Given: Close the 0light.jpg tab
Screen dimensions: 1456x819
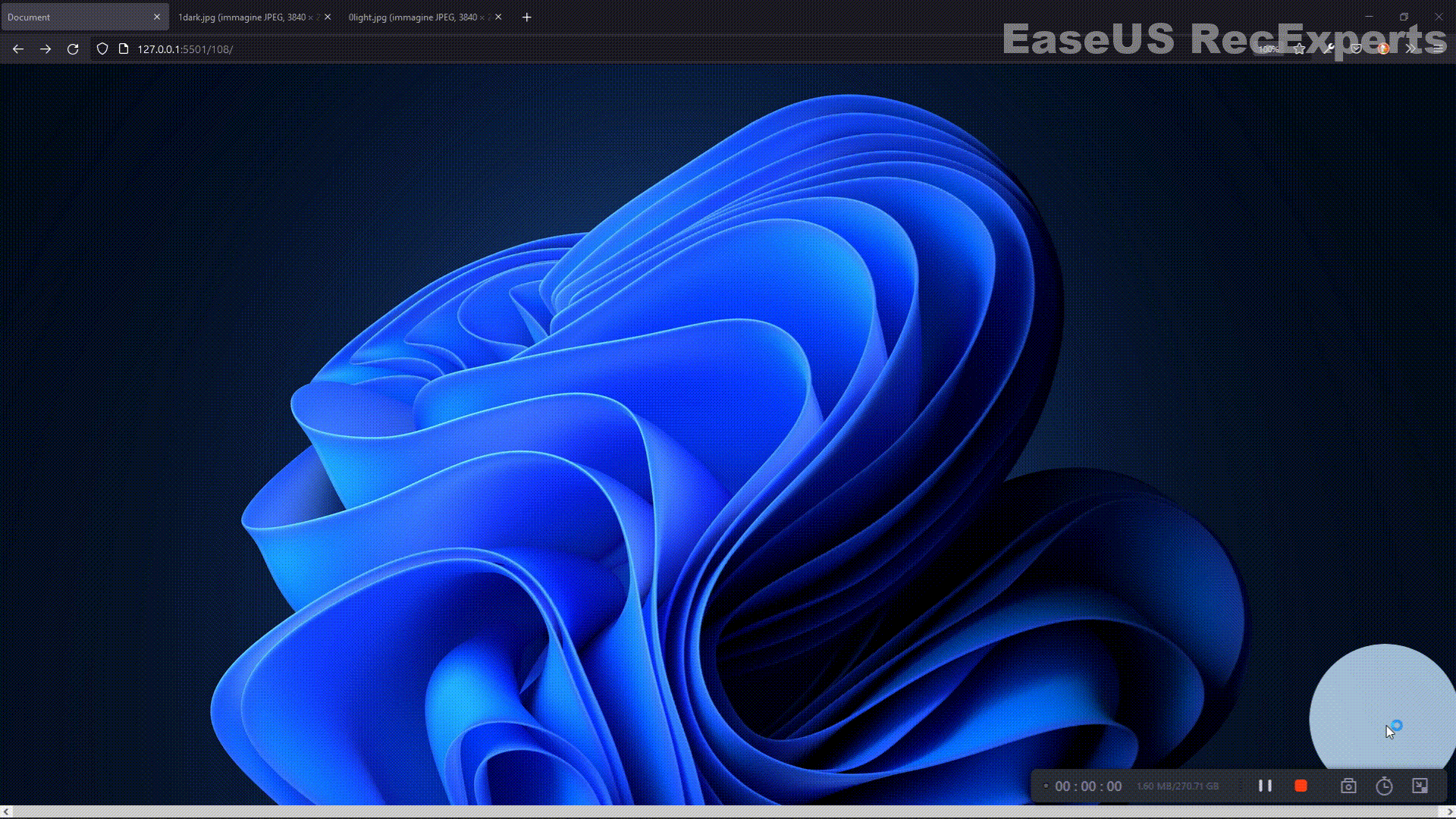Looking at the screenshot, I should (x=498, y=17).
